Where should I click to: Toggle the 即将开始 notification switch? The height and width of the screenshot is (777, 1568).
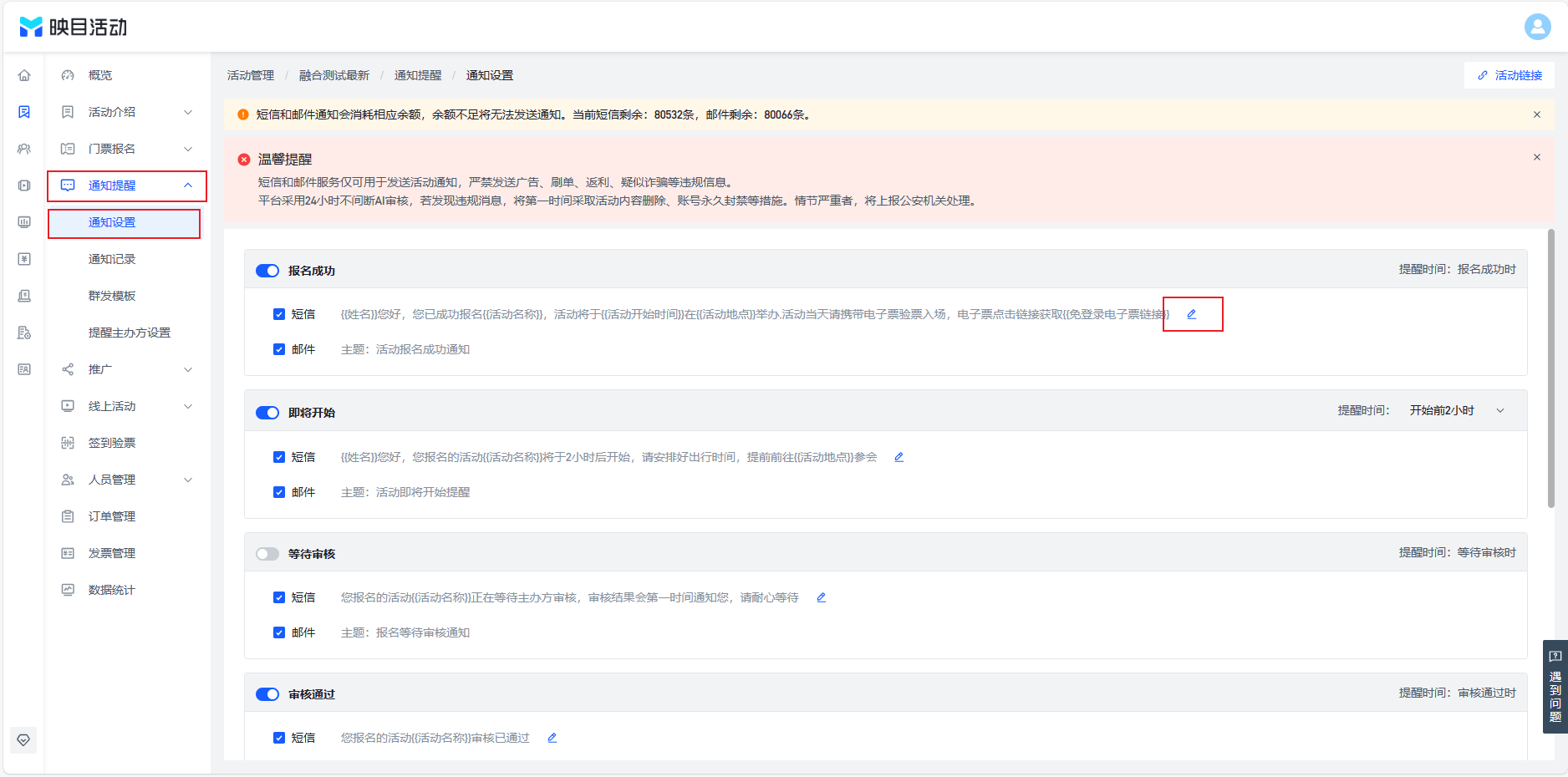[267, 413]
